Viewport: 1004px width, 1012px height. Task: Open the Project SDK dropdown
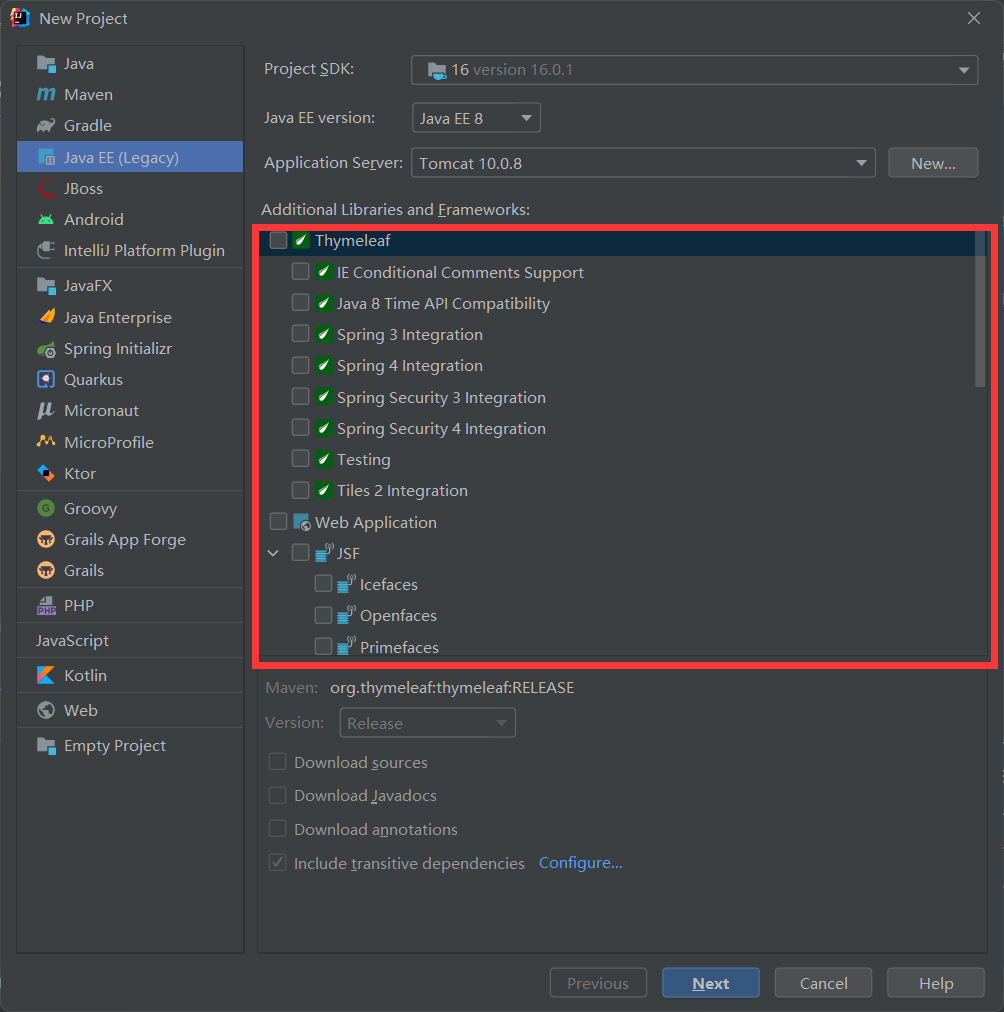[x=694, y=70]
